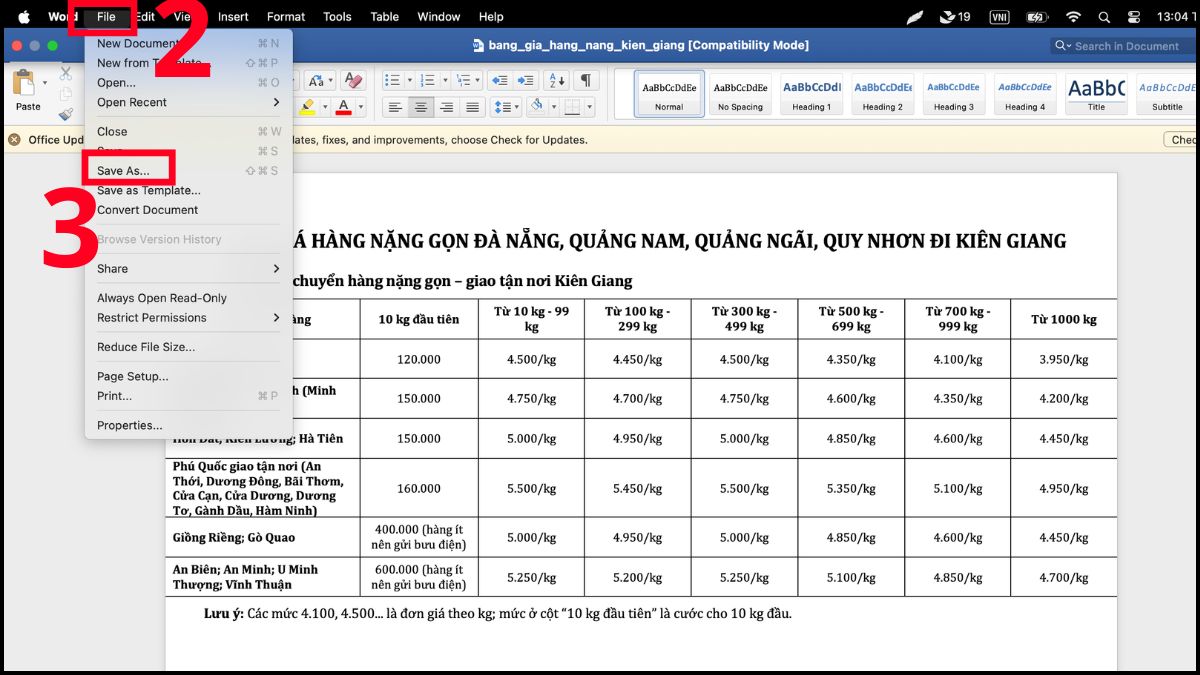Open the highlight color dropdown arrow

325,107
